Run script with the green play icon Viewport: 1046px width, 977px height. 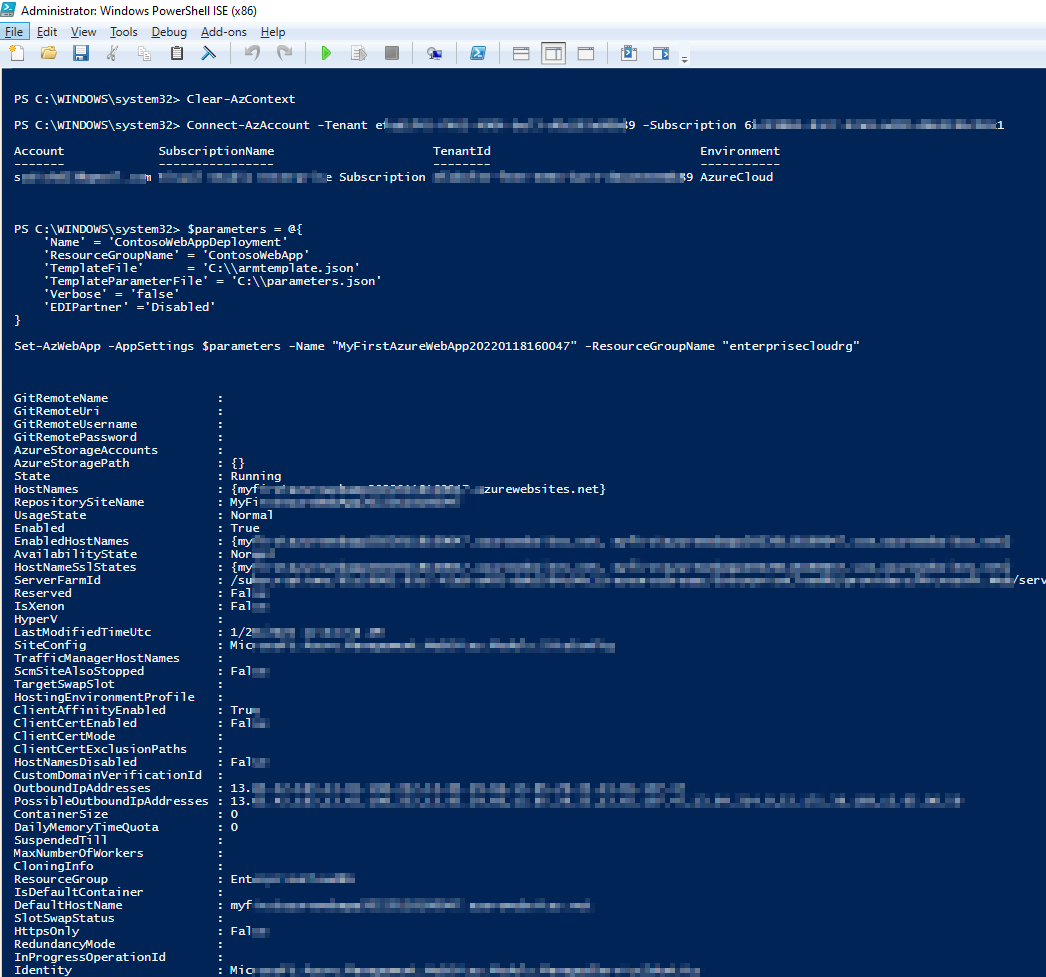tap(326, 53)
